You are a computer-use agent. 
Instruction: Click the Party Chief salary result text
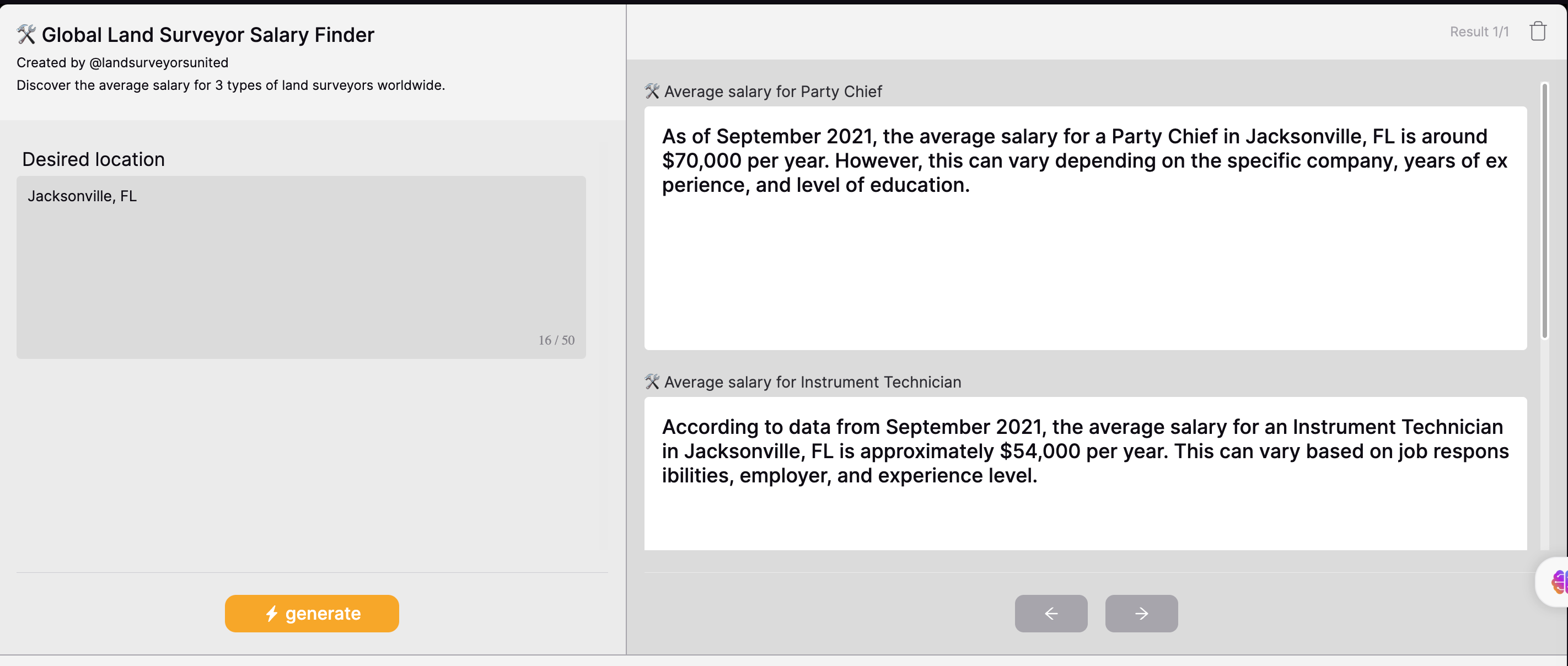pyautogui.click(x=1084, y=161)
